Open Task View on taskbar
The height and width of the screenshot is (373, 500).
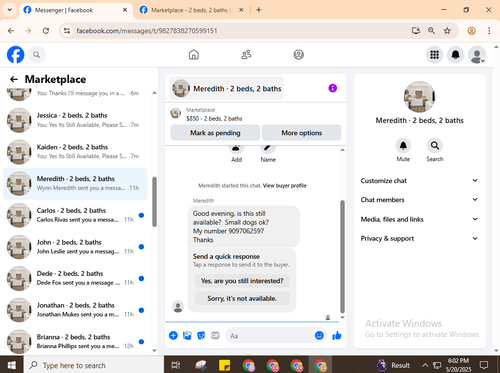pos(176,365)
